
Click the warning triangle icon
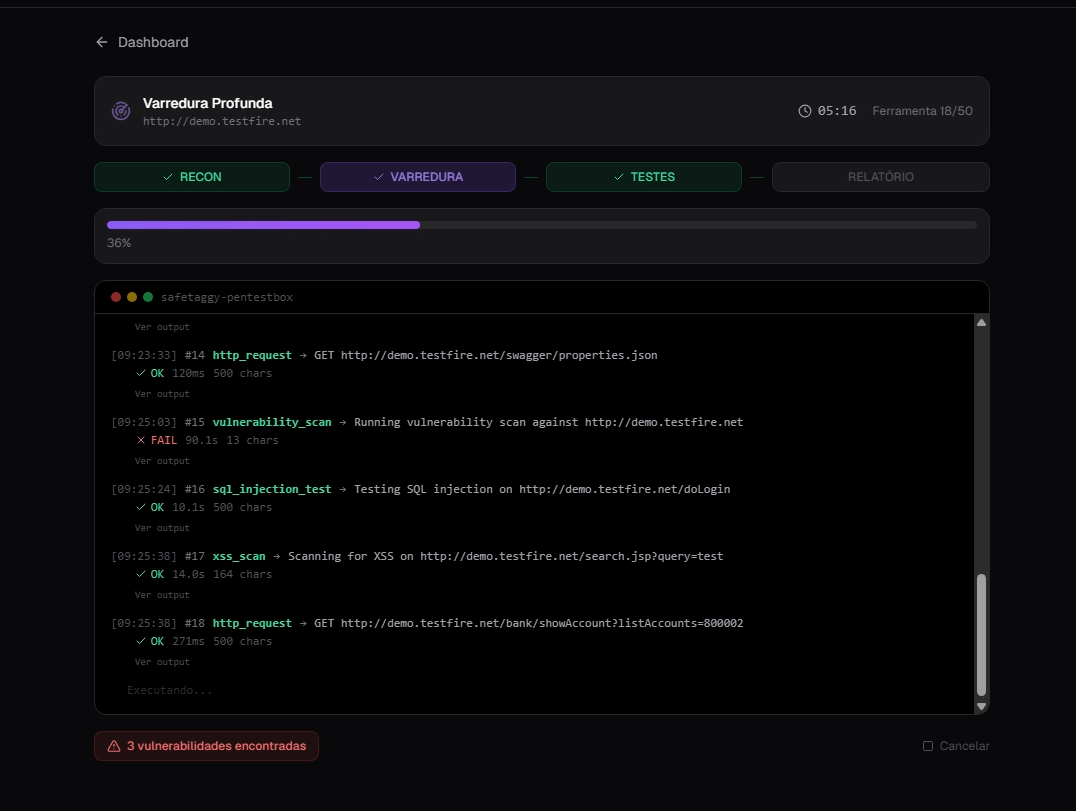(x=114, y=746)
